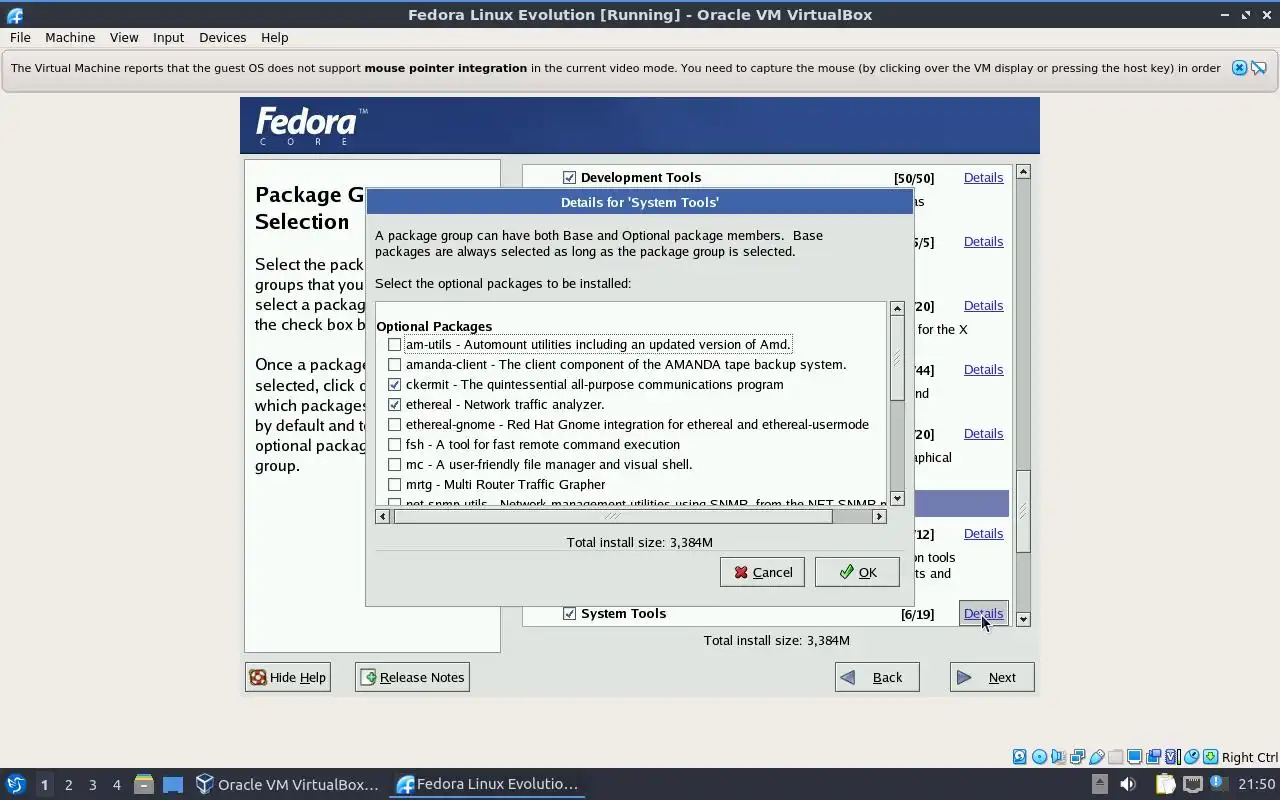Check the ethereal-gnome package checkbox
The width and height of the screenshot is (1280, 800).
point(395,424)
